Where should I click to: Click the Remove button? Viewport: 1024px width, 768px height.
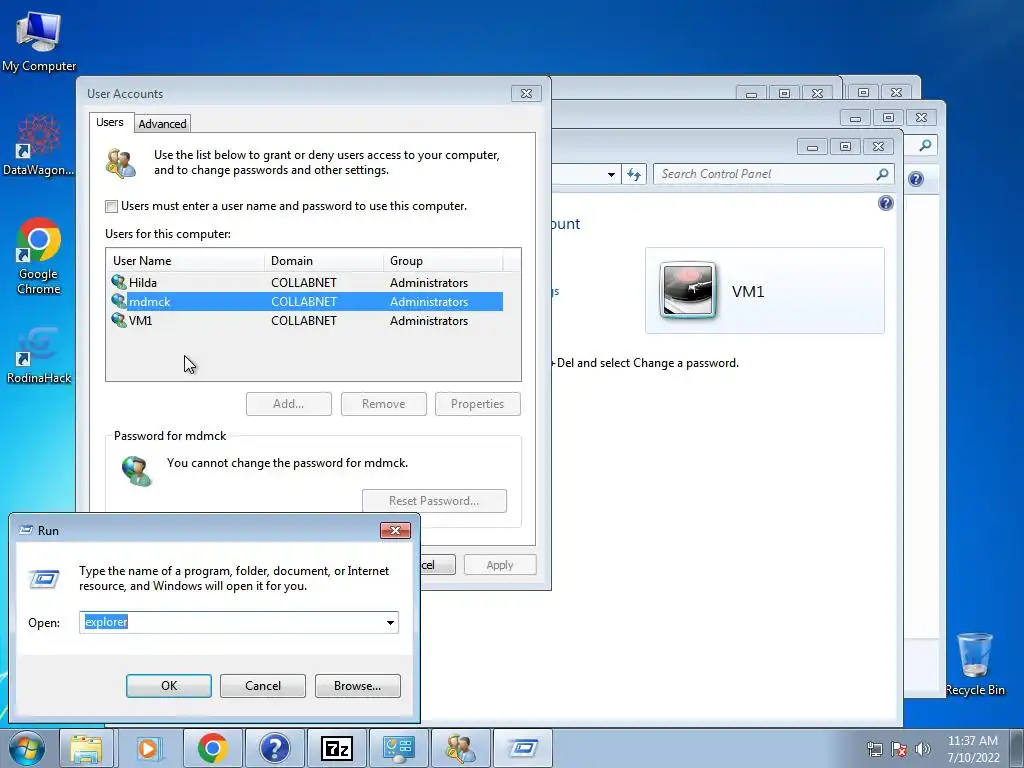tap(383, 404)
